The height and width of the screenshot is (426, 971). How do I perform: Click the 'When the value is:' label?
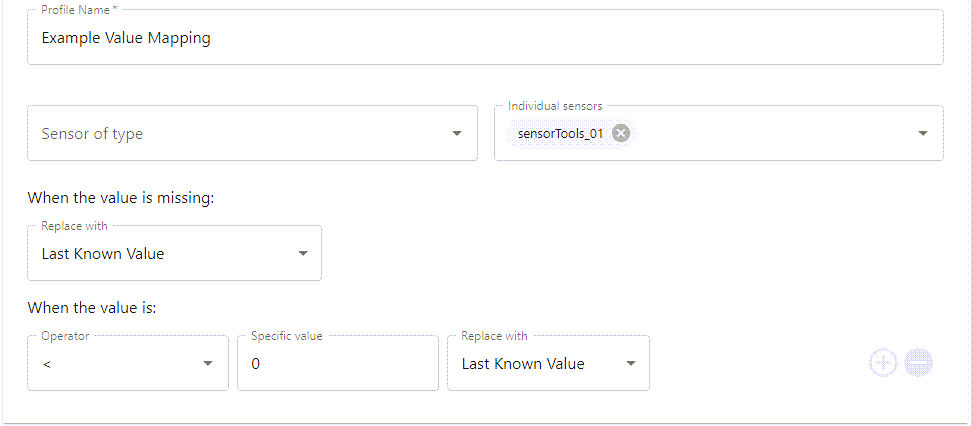pos(92,308)
